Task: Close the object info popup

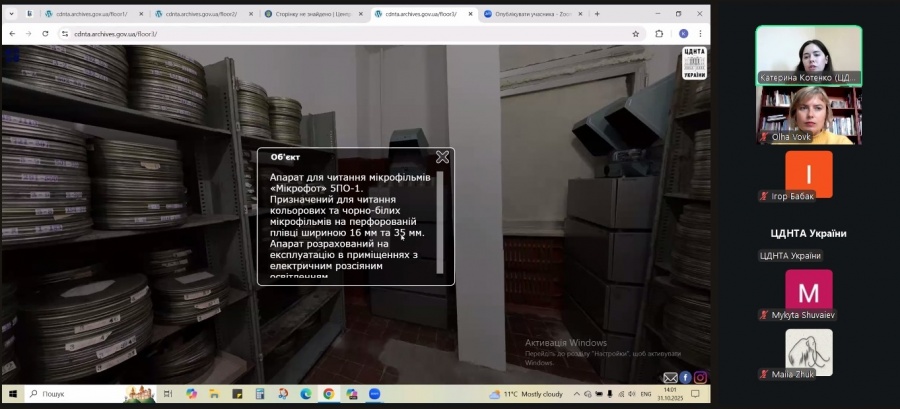Action: click(x=442, y=157)
